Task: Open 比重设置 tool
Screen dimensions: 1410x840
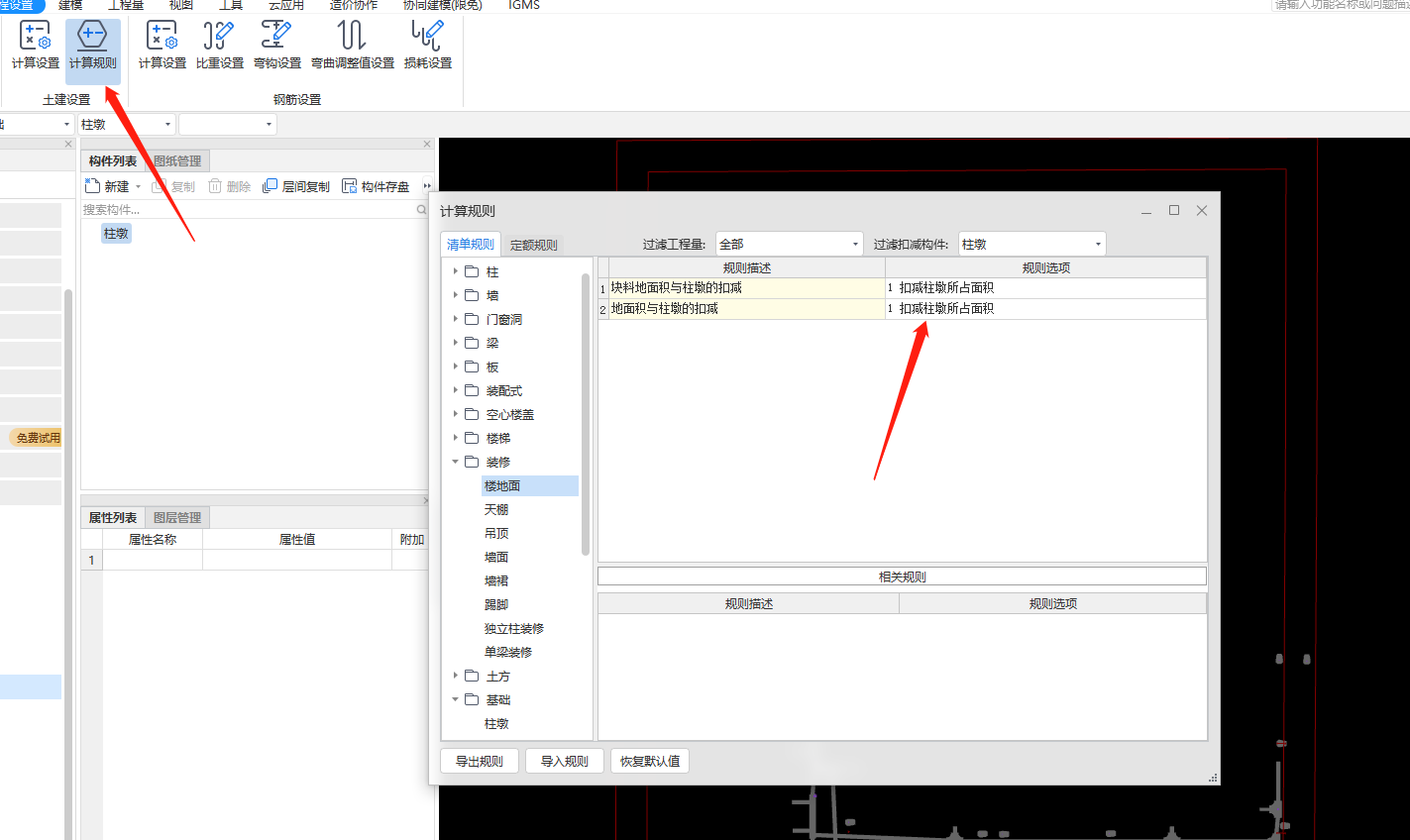Action: 220,46
